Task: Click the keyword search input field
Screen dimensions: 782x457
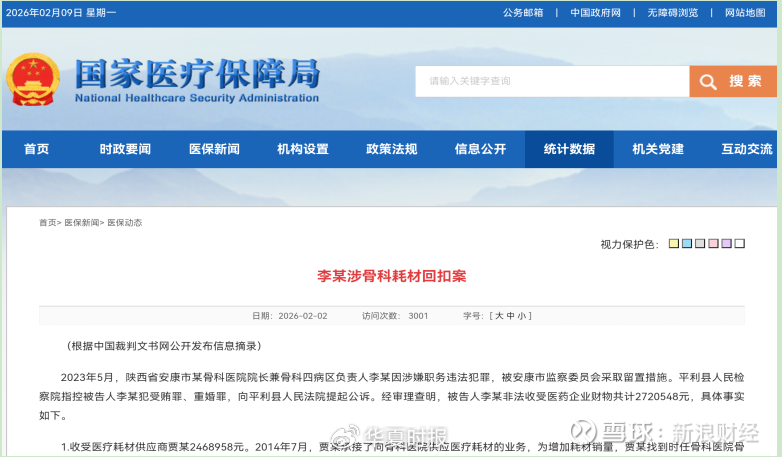Action: point(553,81)
